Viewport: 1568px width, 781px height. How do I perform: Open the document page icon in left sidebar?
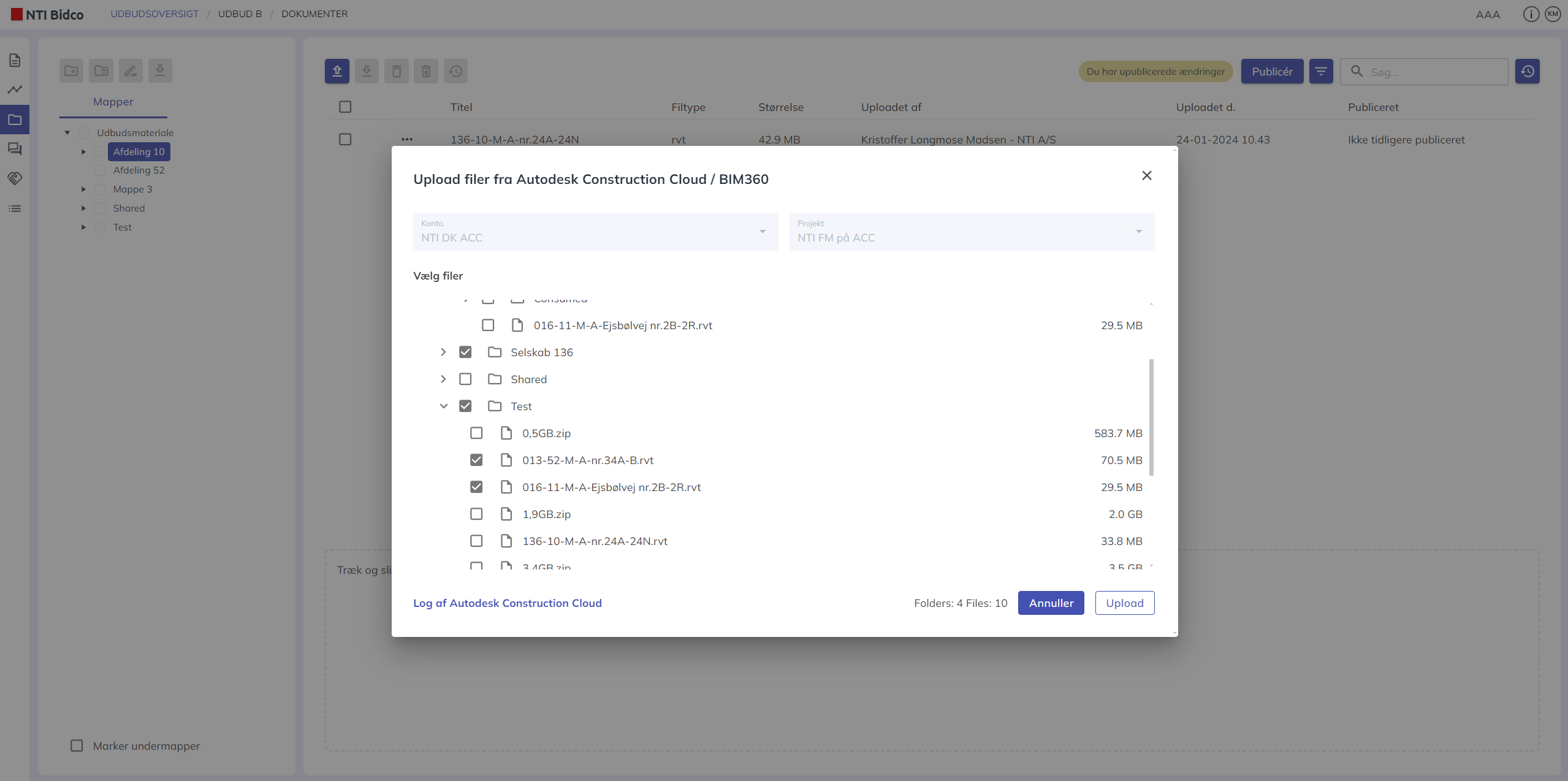coord(15,60)
